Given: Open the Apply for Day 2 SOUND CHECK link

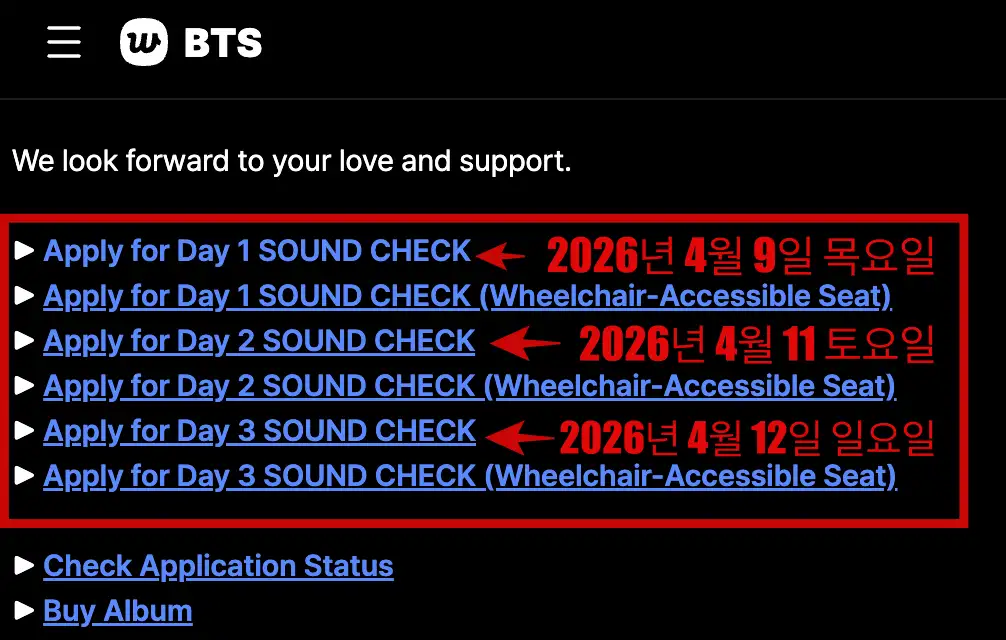Looking at the screenshot, I should (x=259, y=341).
